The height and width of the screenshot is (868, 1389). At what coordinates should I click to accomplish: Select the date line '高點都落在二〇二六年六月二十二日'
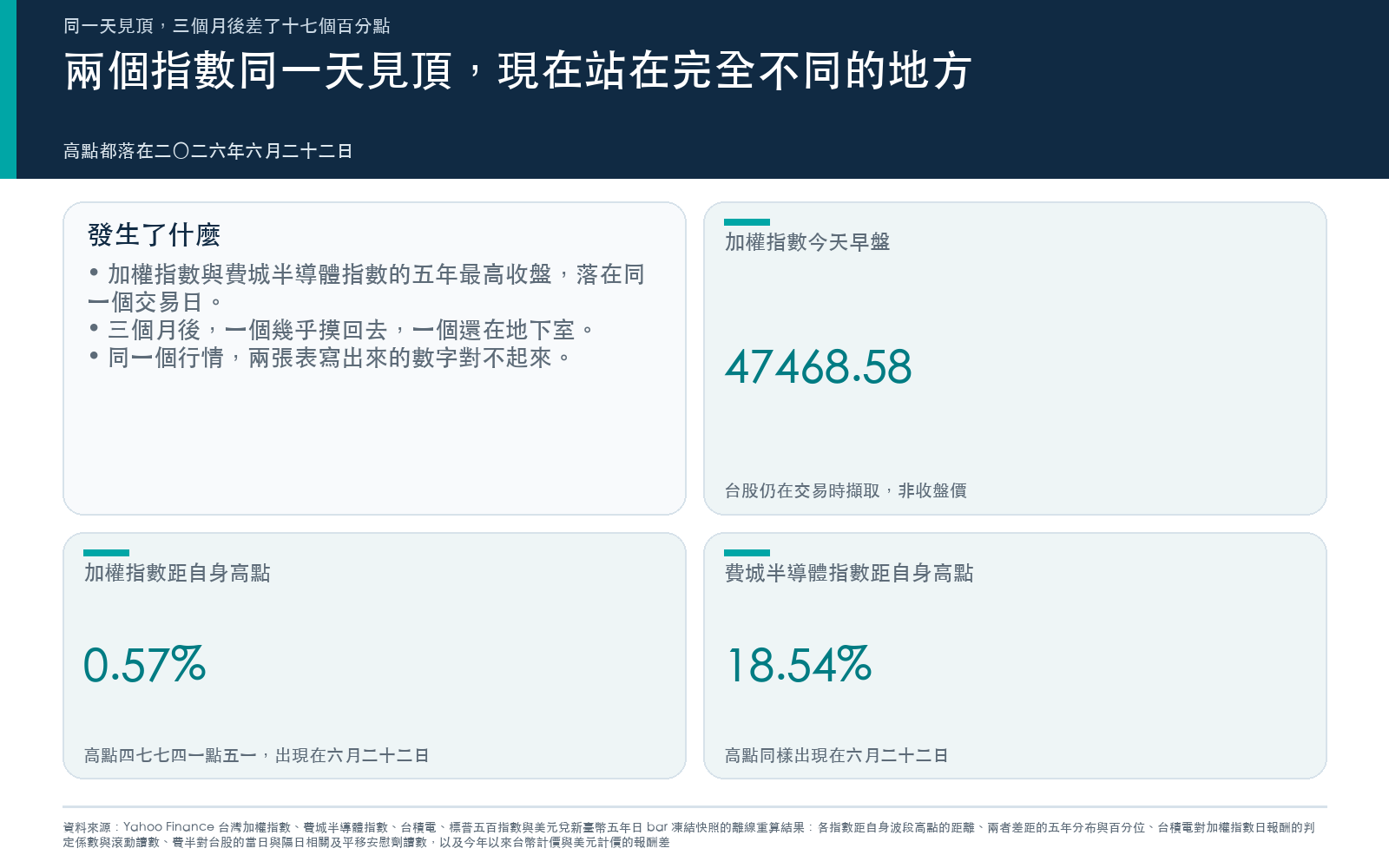[208, 151]
